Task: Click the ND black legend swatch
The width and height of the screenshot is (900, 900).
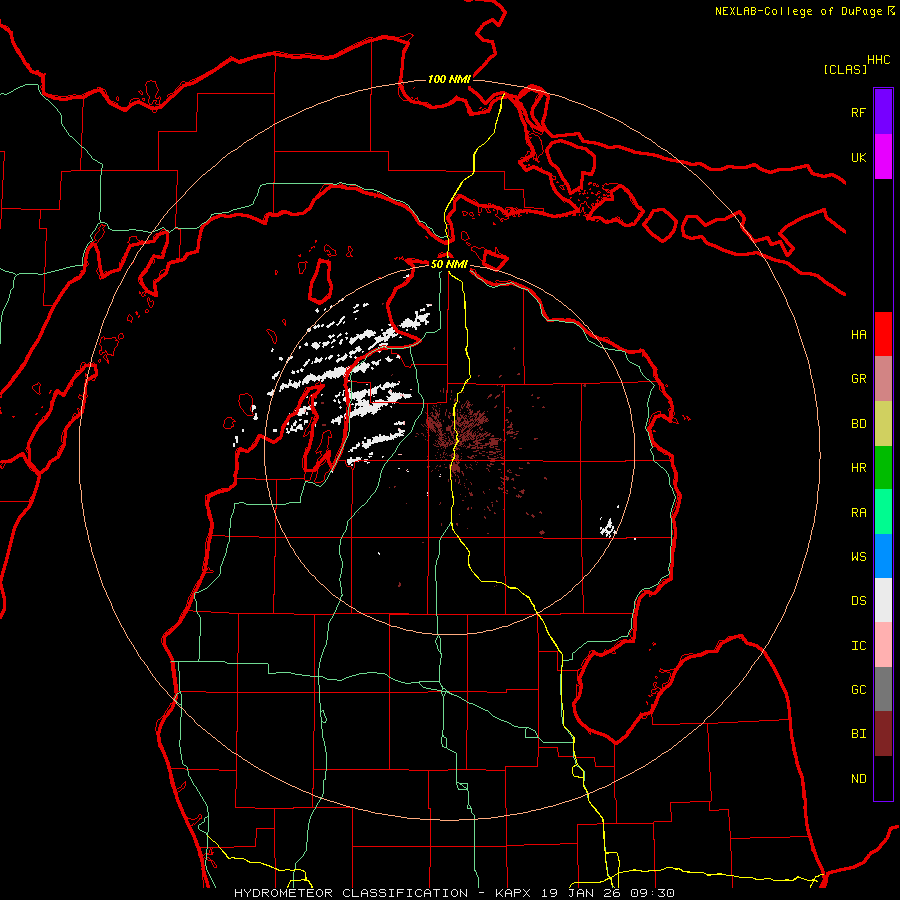Action: [x=883, y=778]
